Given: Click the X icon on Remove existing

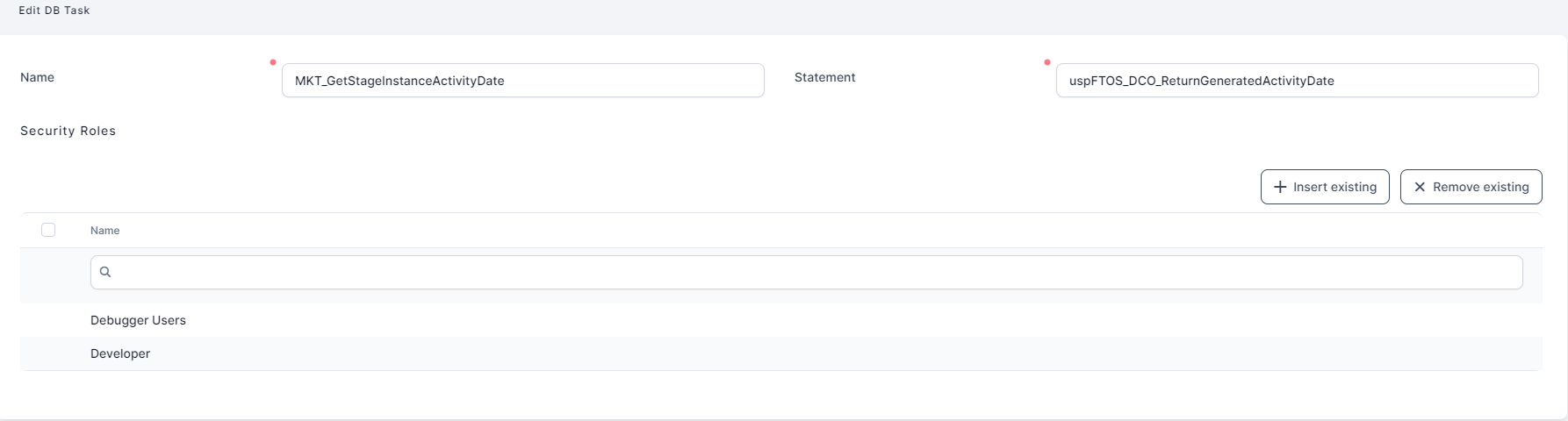Looking at the screenshot, I should click(1420, 187).
